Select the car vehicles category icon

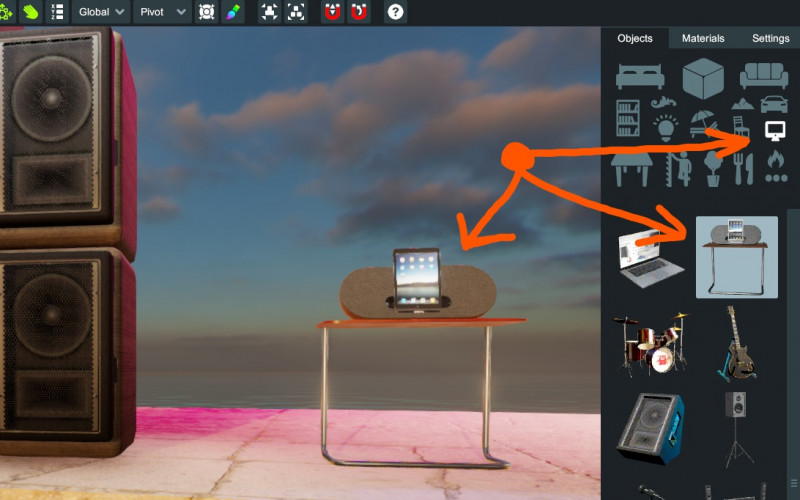tap(774, 104)
